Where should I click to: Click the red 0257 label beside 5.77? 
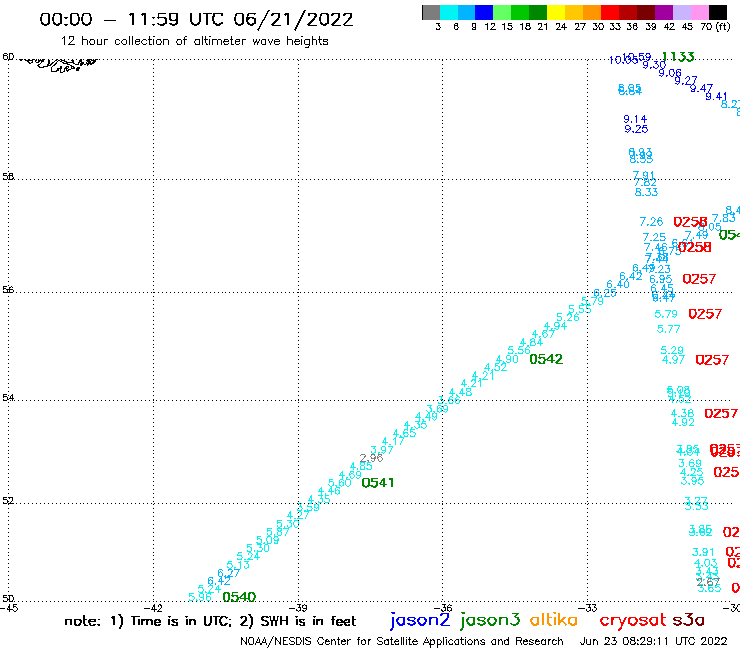(705, 314)
